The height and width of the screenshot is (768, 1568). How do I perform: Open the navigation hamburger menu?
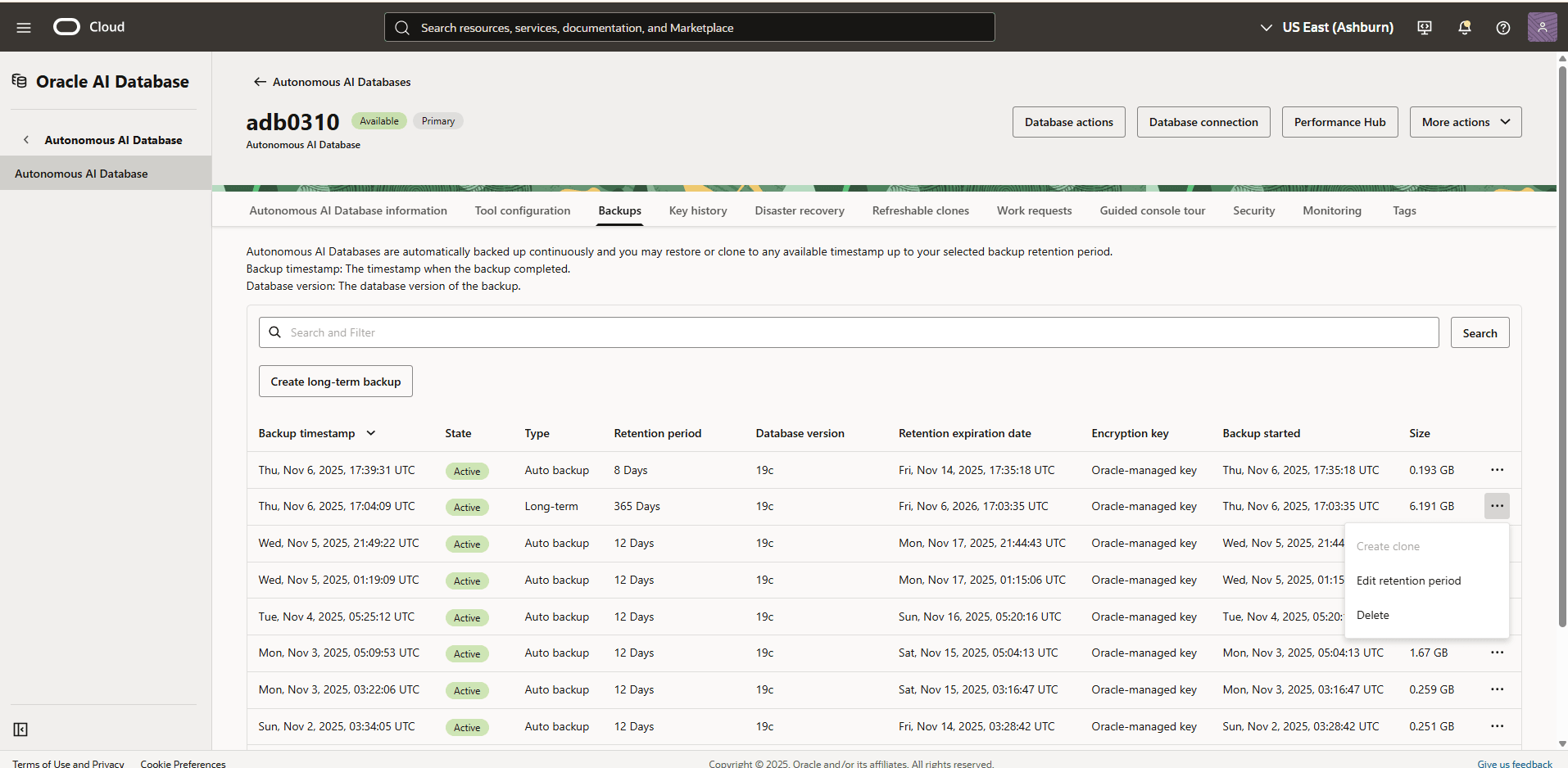click(x=23, y=26)
